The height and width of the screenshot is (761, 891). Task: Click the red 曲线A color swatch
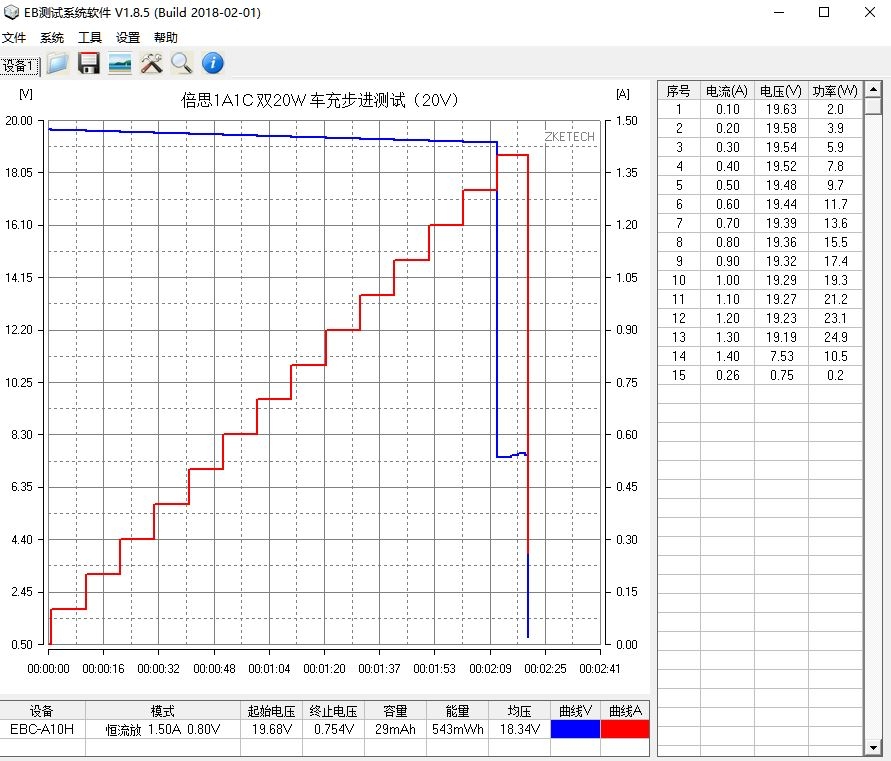[x=625, y=729]
